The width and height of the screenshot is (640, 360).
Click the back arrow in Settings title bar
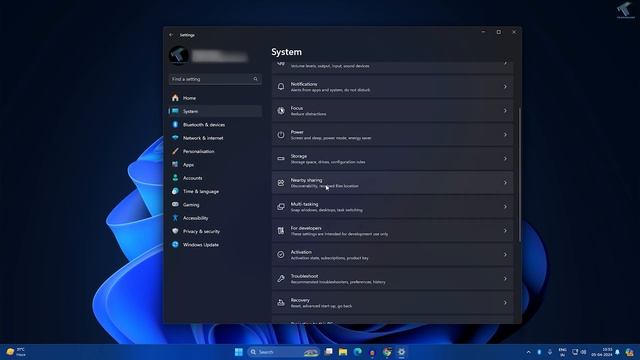coord(171,35)
